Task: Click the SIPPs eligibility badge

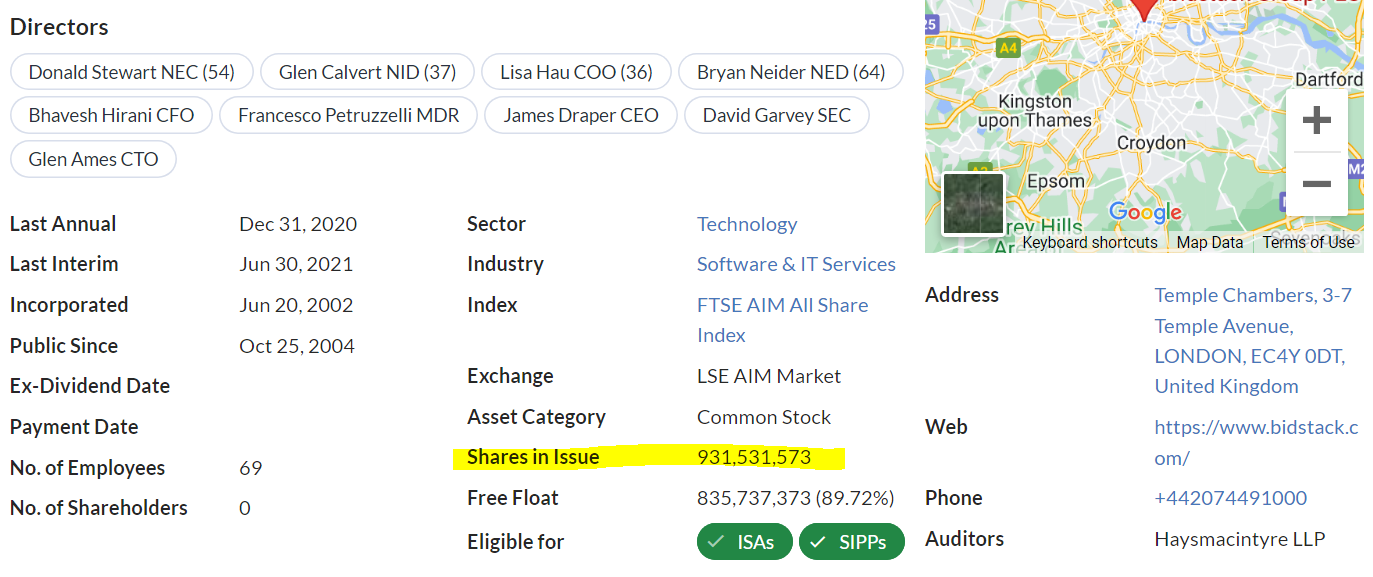Action: point(851,542)
